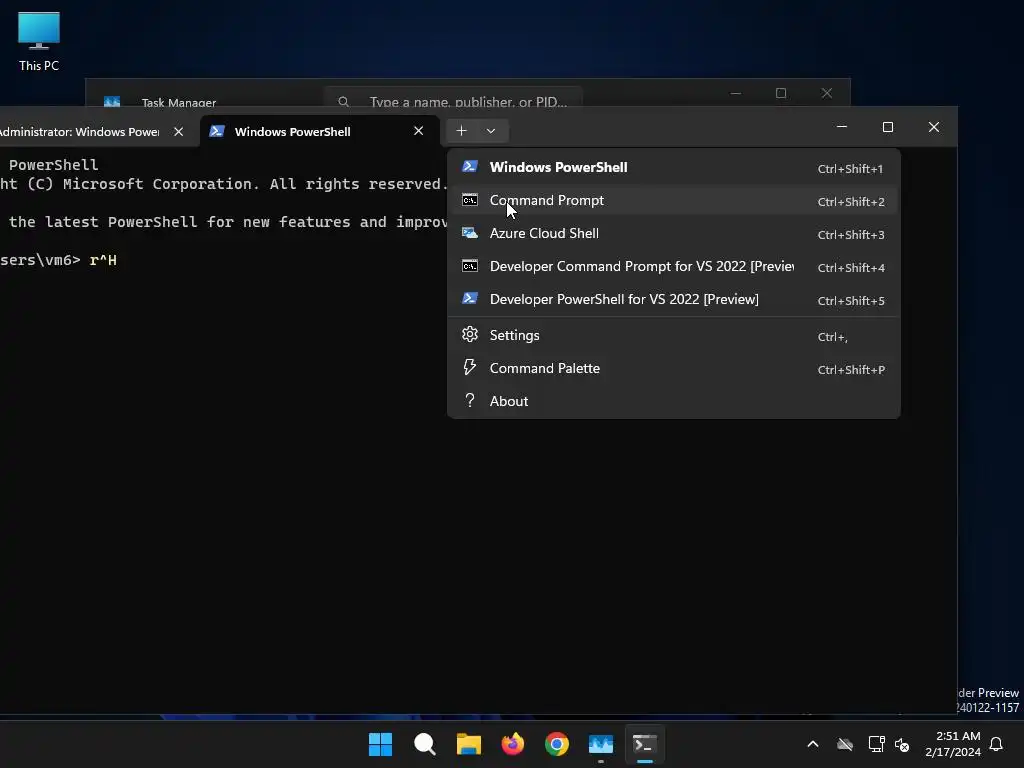Screen dimensions: 1024x768
Task: Minimize the Terminal window
Action: tap(842, 127)
